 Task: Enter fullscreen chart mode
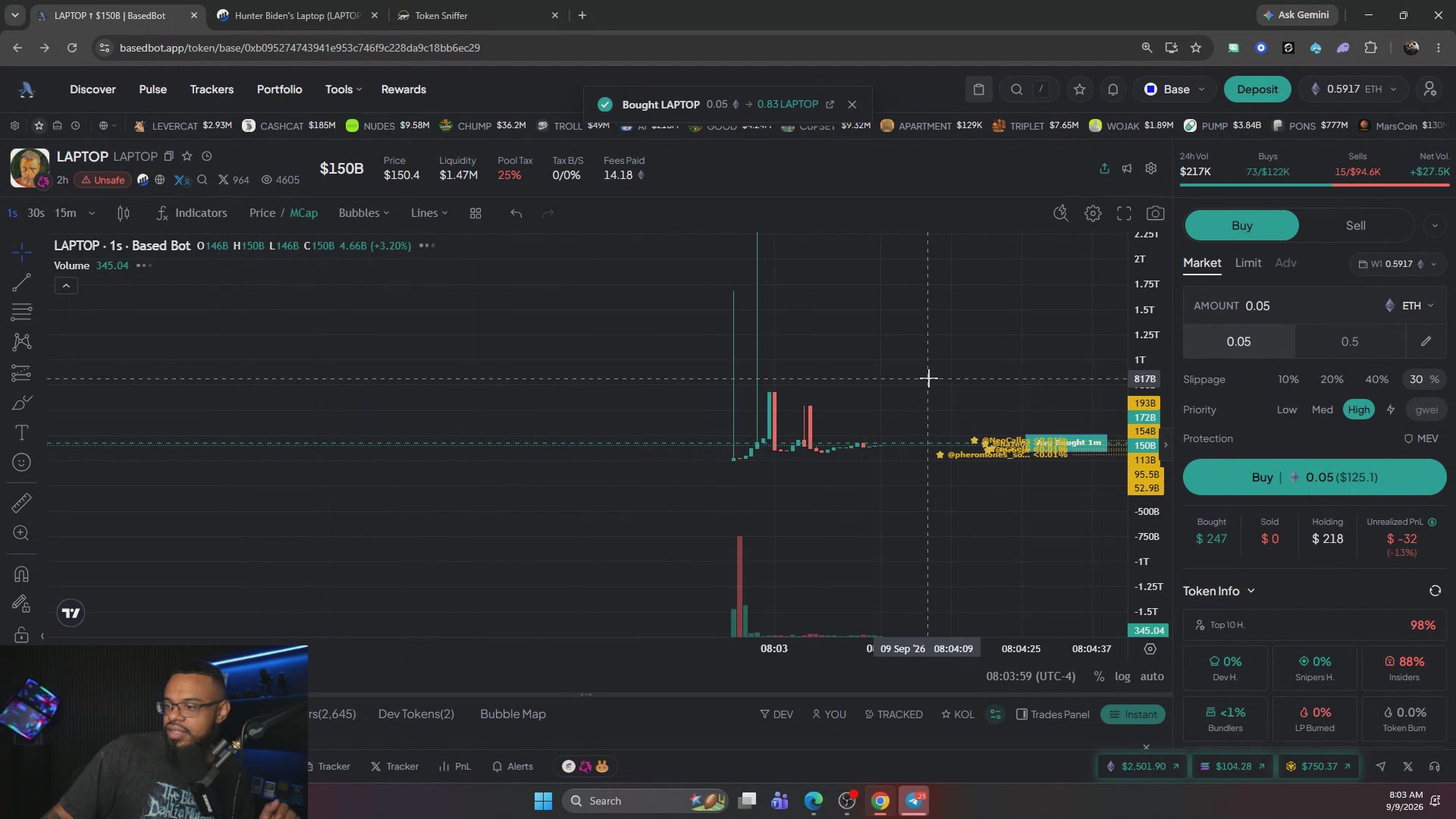pyautogui.click(x=1124, y=213)
